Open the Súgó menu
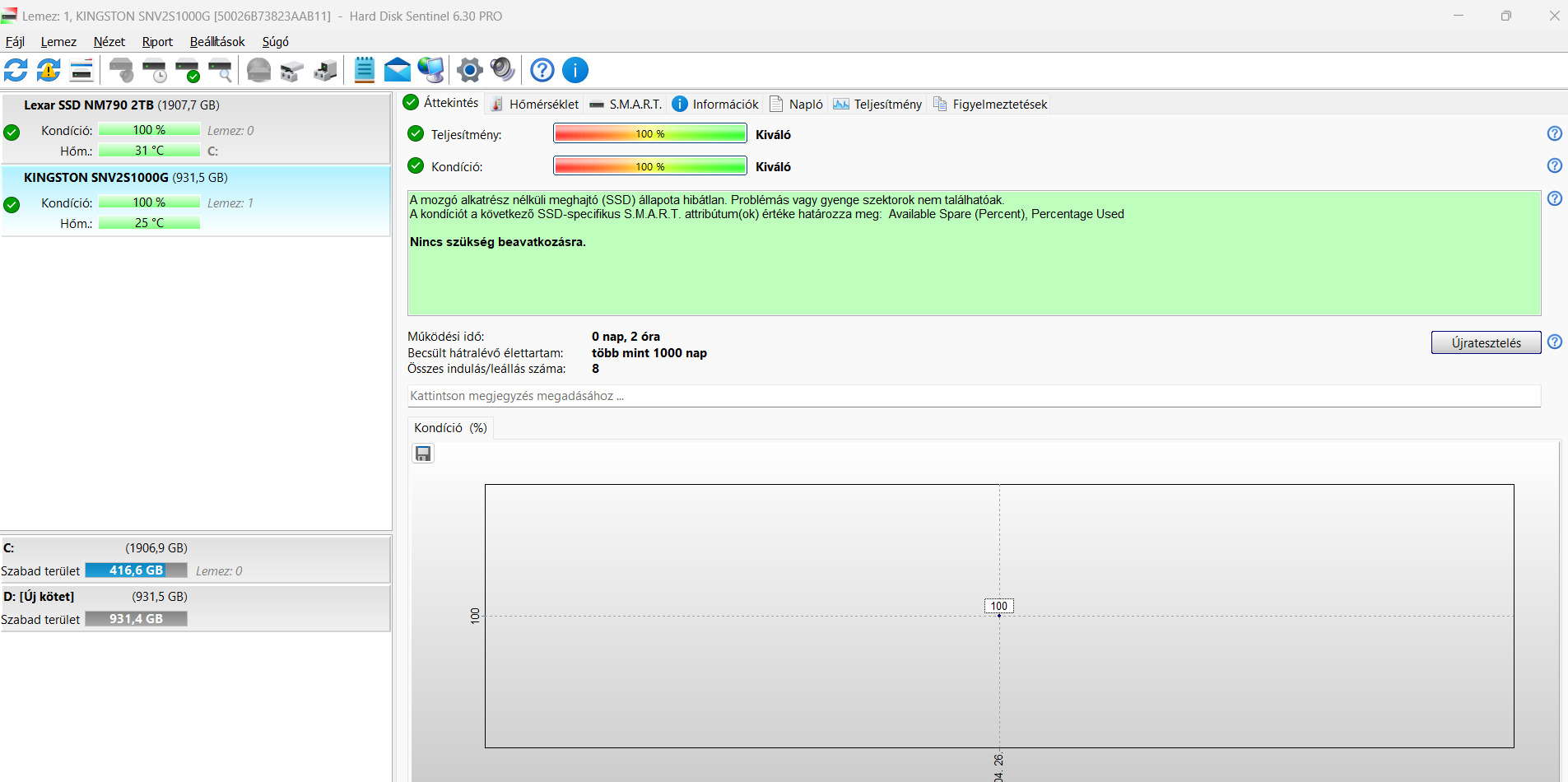 click(x=276, y=42)
